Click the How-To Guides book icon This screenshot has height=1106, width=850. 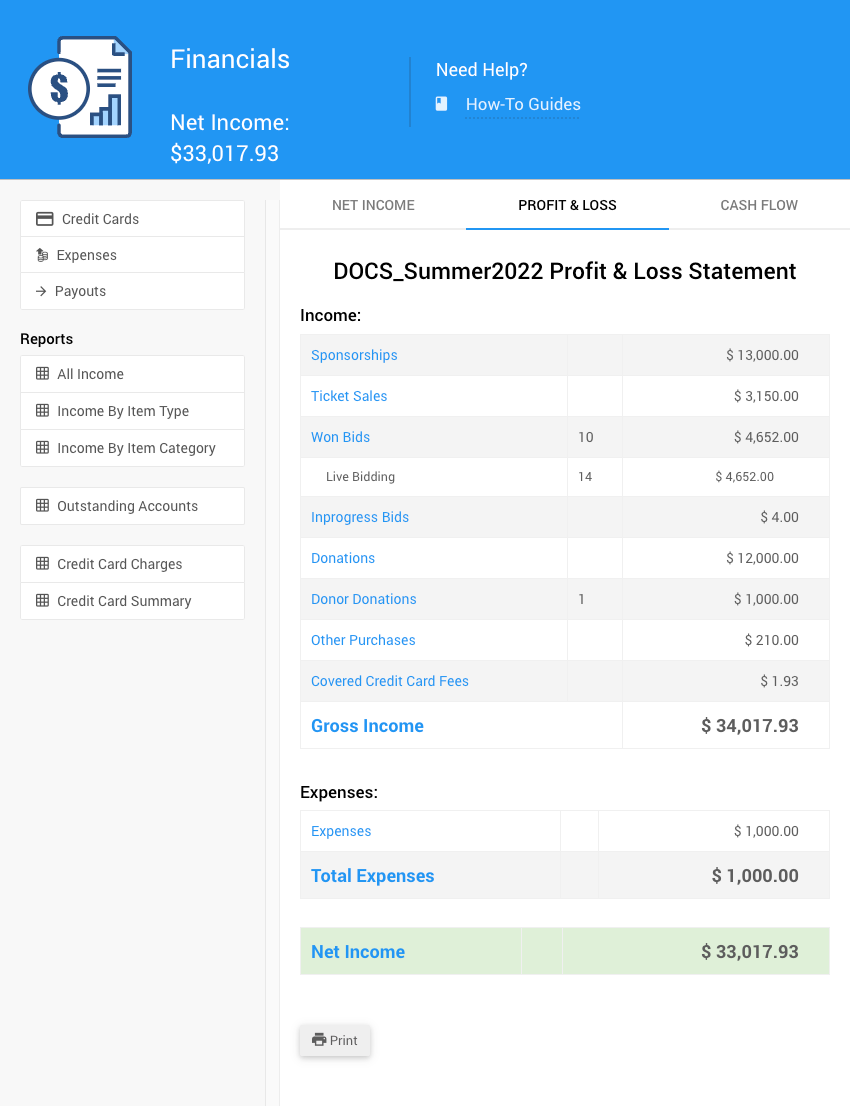pyautogui.click(x=441, y=104)
